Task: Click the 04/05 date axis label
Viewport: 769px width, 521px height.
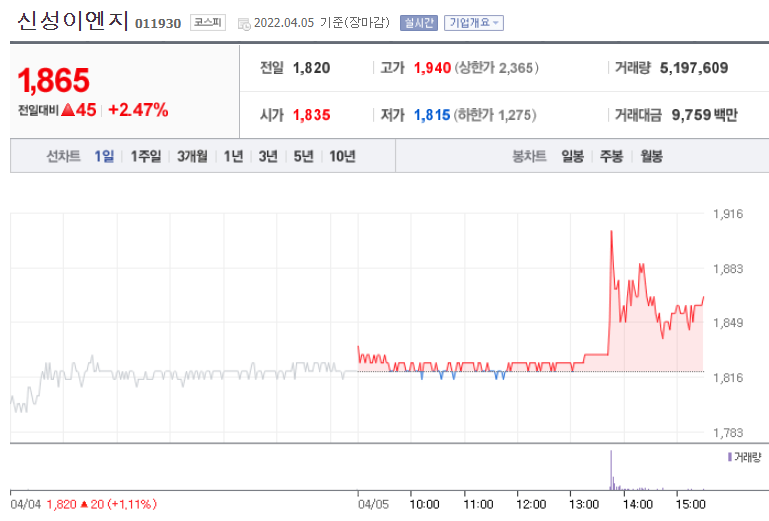Action: [x=373, y=504]
